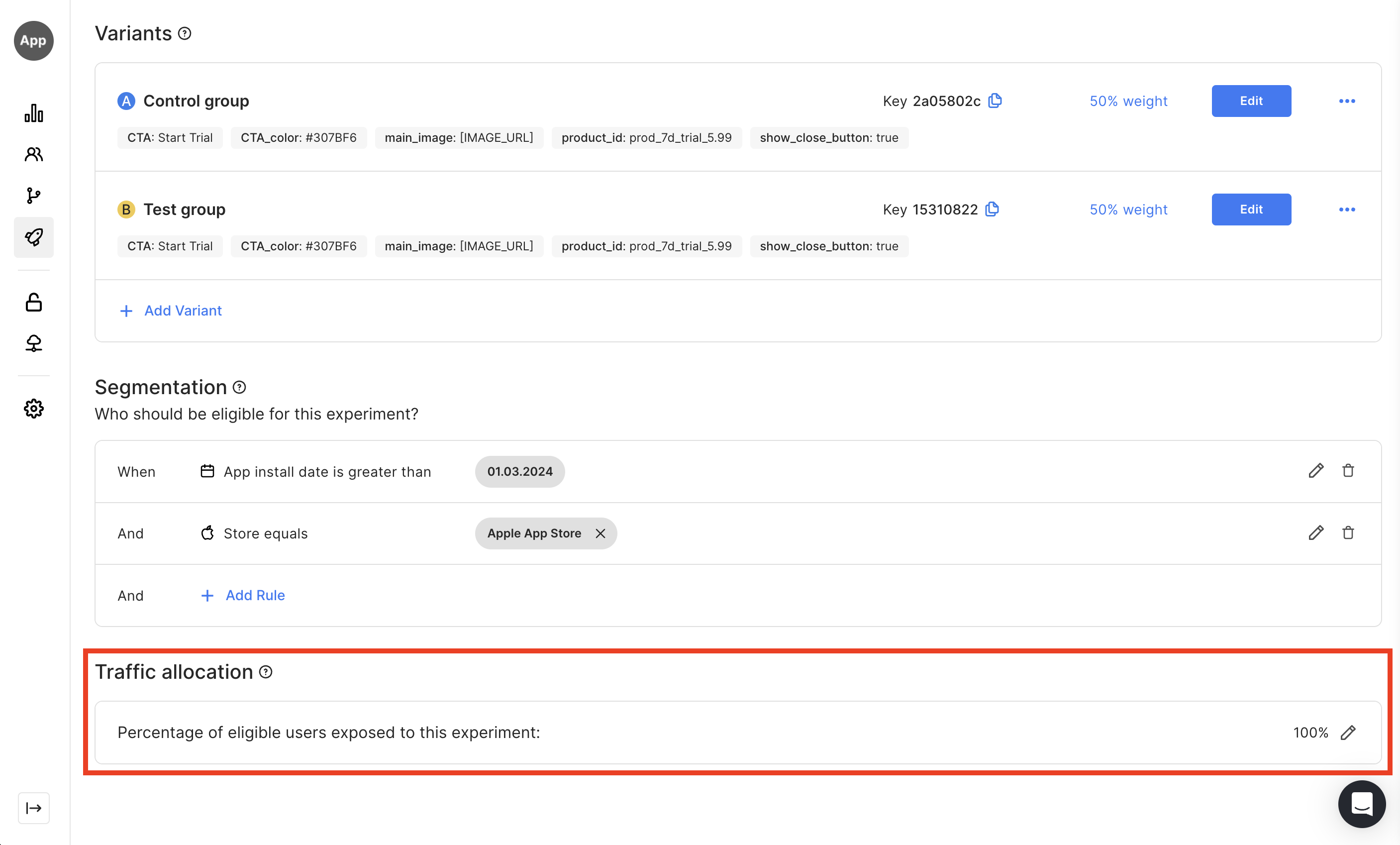
Task: Click Edit button for Control group
Action: pyautogui.click(x=1251, y=101)
